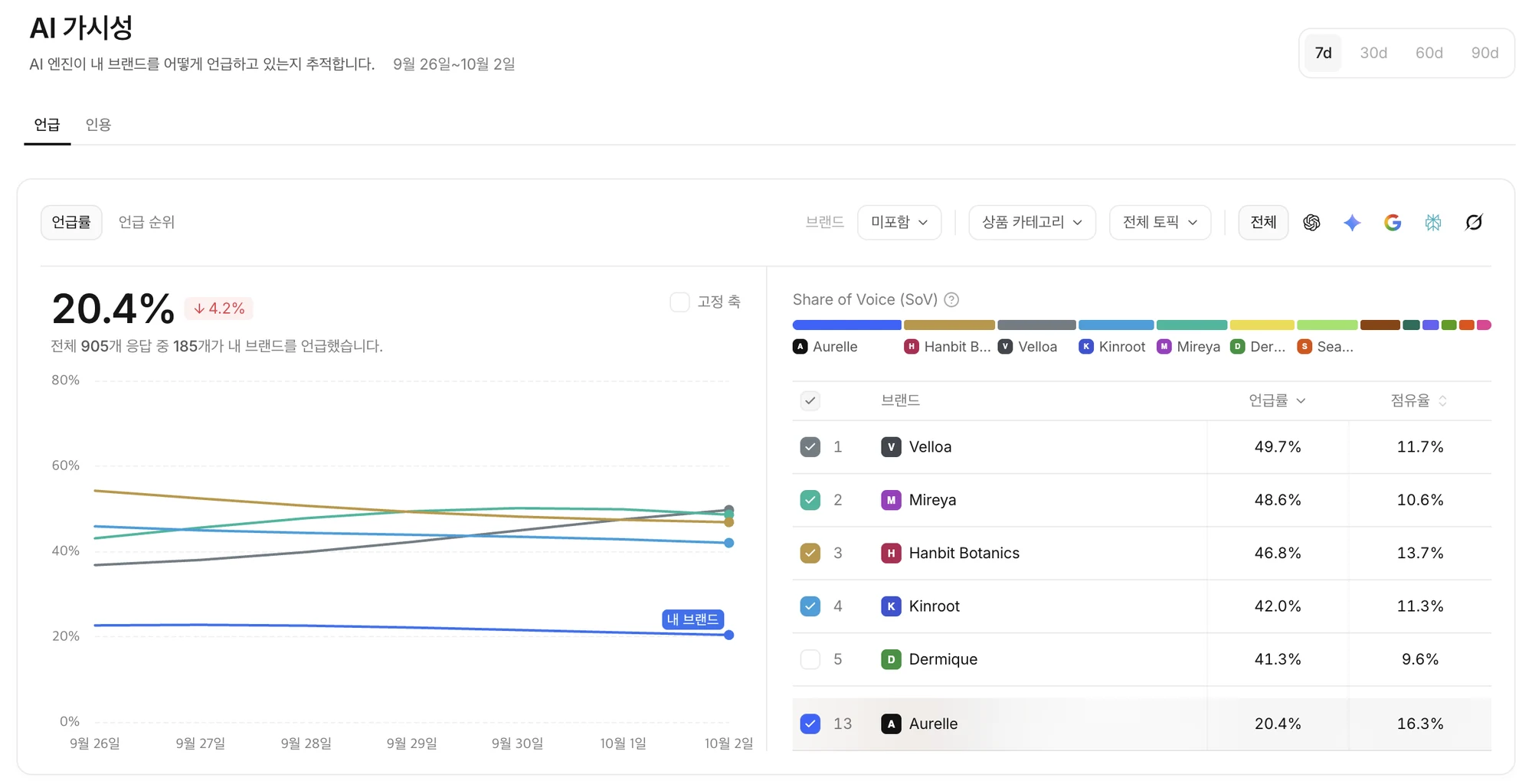This screenshot has height=784, width=1532.
Task: Select the 7d time range
Action: [x=1323, y=53]
